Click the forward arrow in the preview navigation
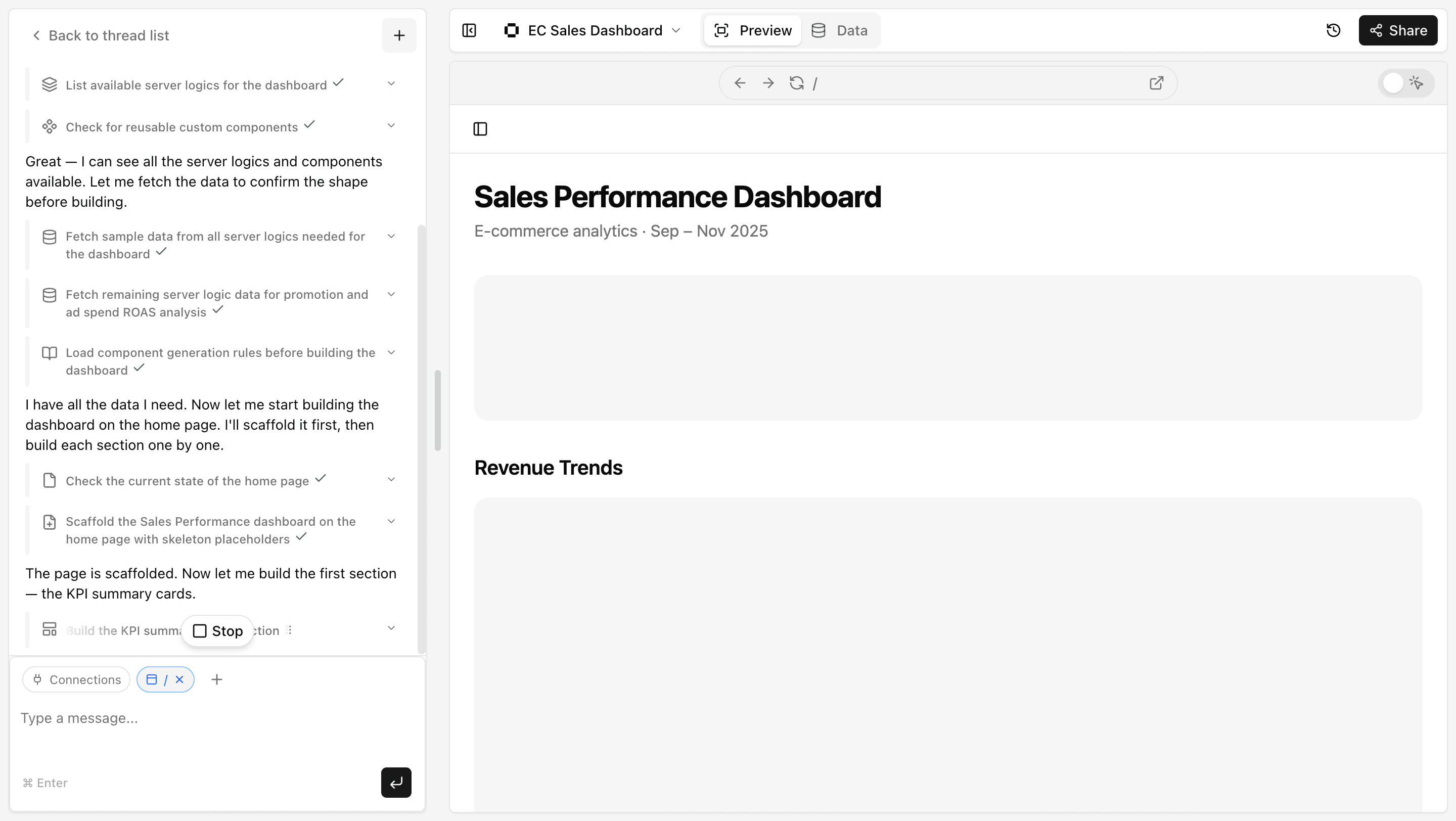 tap(767, 82)
